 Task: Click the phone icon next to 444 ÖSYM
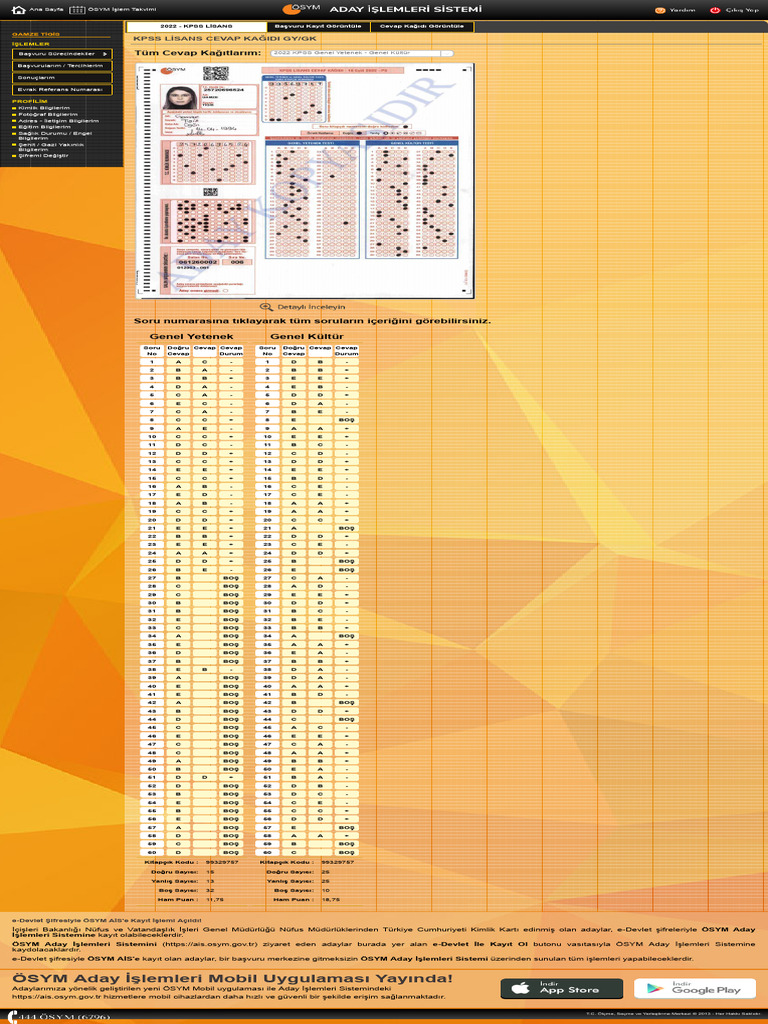point(12,1017)
